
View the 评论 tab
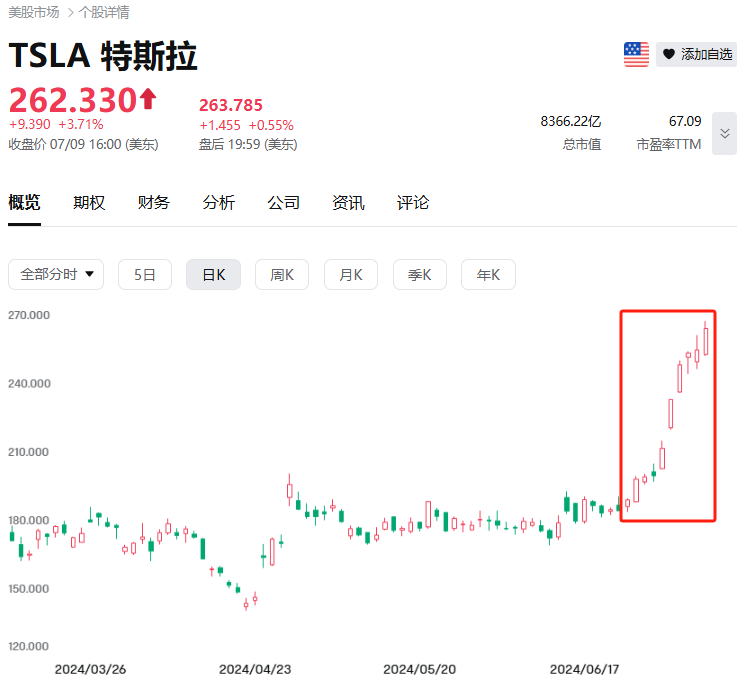click(413, 202)
